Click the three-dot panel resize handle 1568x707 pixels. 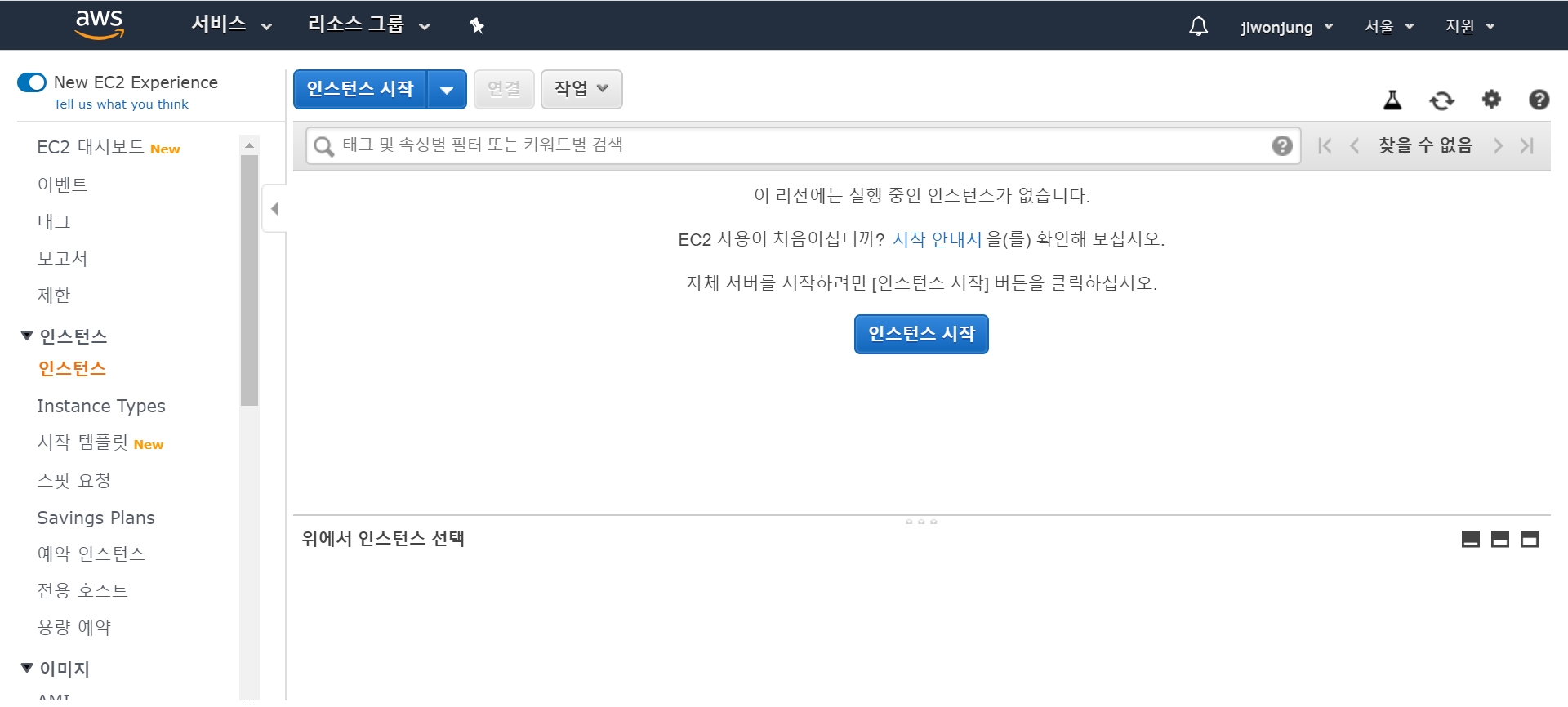[921, 522]
